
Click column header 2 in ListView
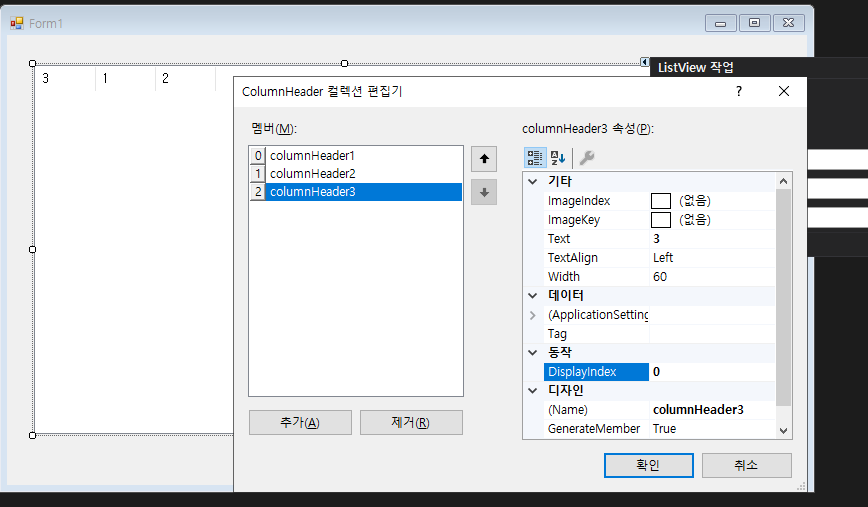tap(185, 79)
